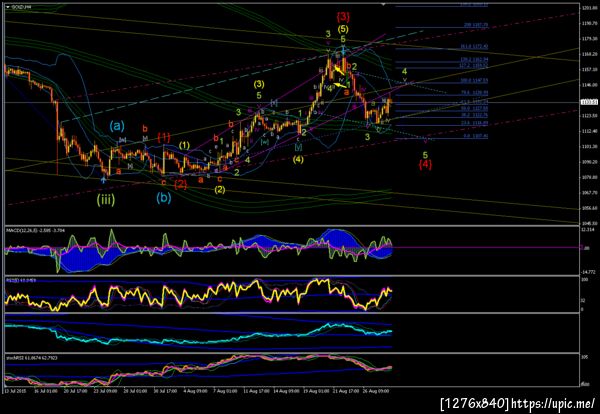Click the MACD 0.00 level value on scale
The height and width of the screenshot is (414, 600).
586,248
